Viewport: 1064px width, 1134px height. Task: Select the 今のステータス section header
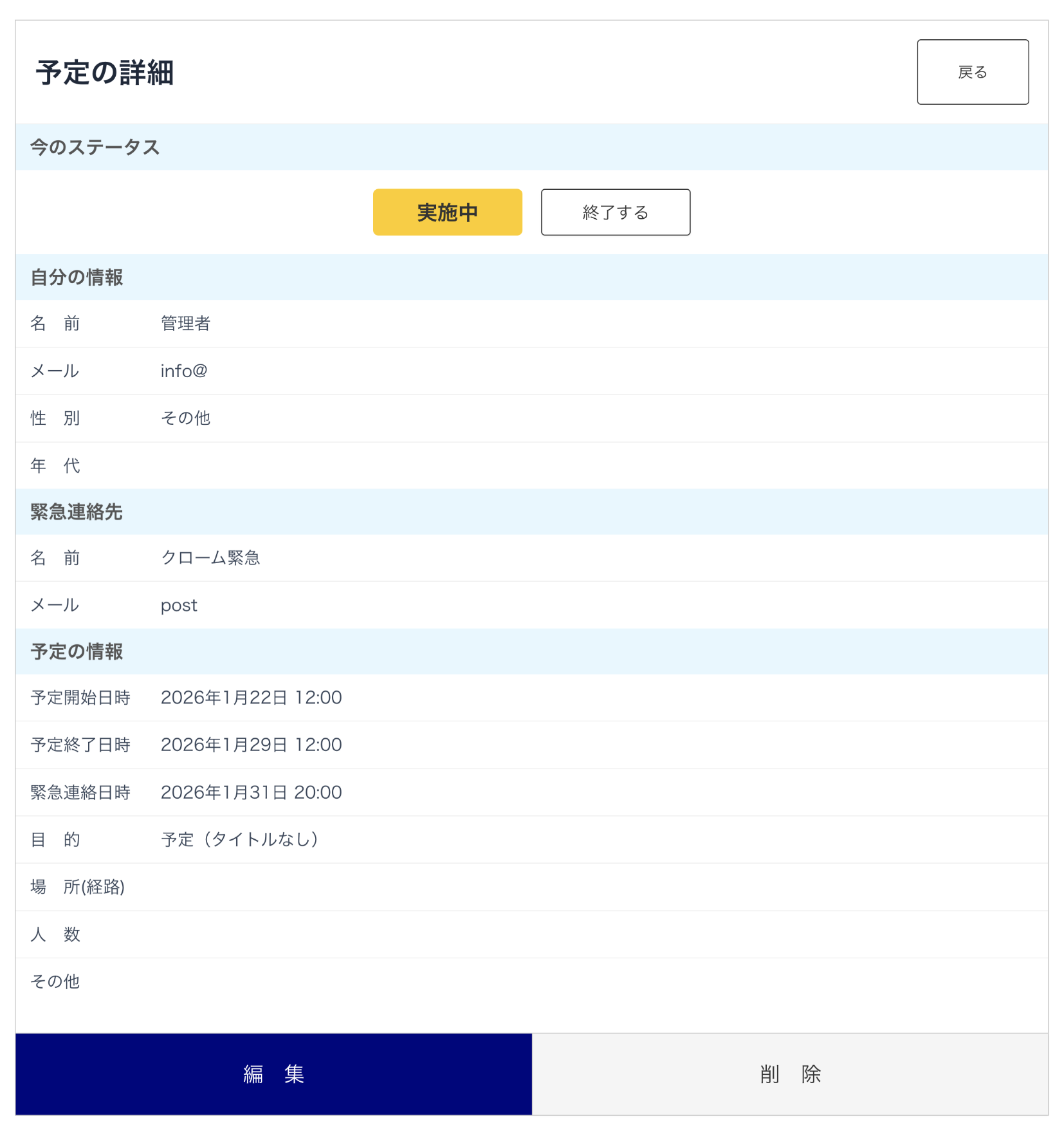click(95, 147)
